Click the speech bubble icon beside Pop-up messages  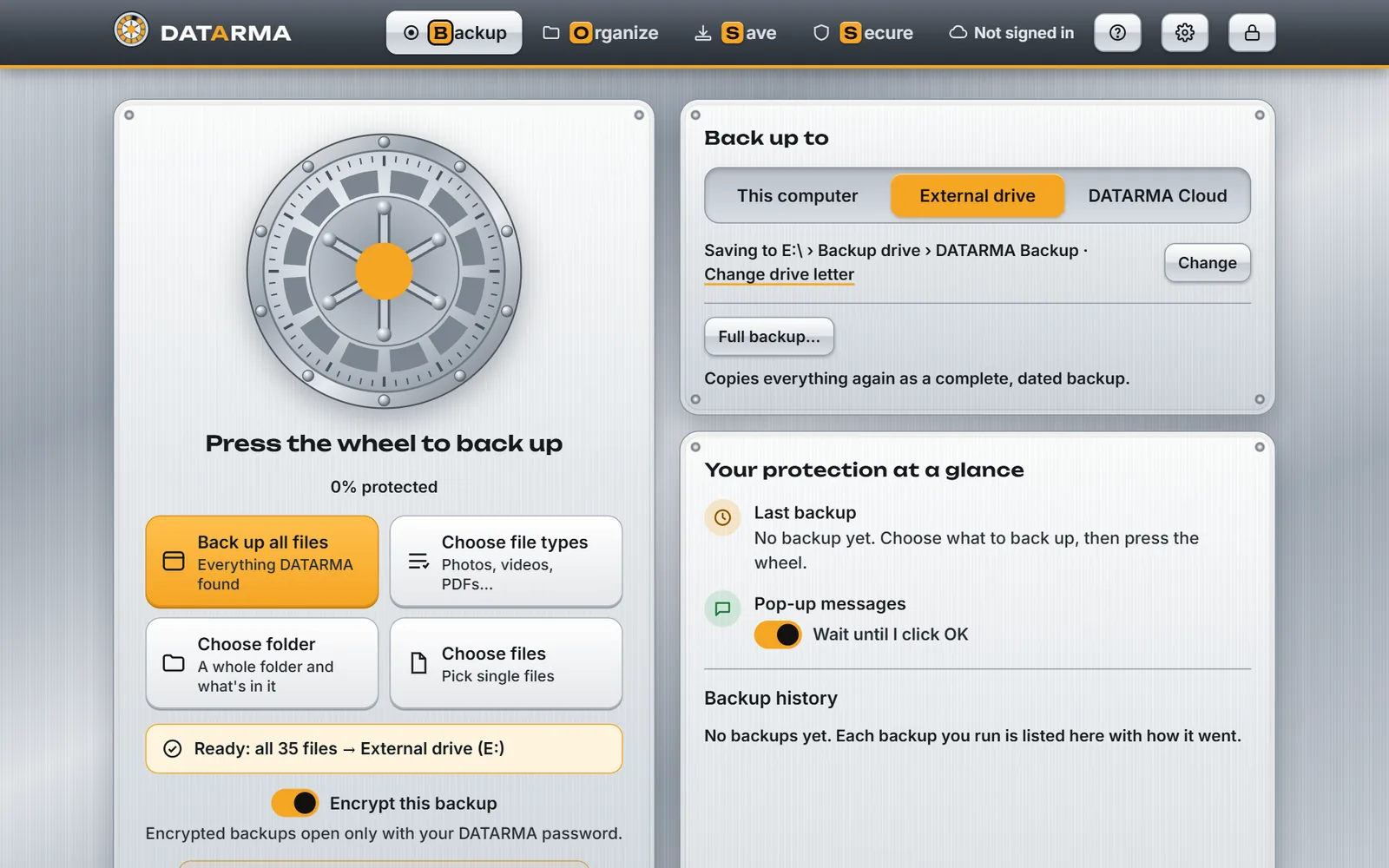pyautogui.click(x=722, y=608)
